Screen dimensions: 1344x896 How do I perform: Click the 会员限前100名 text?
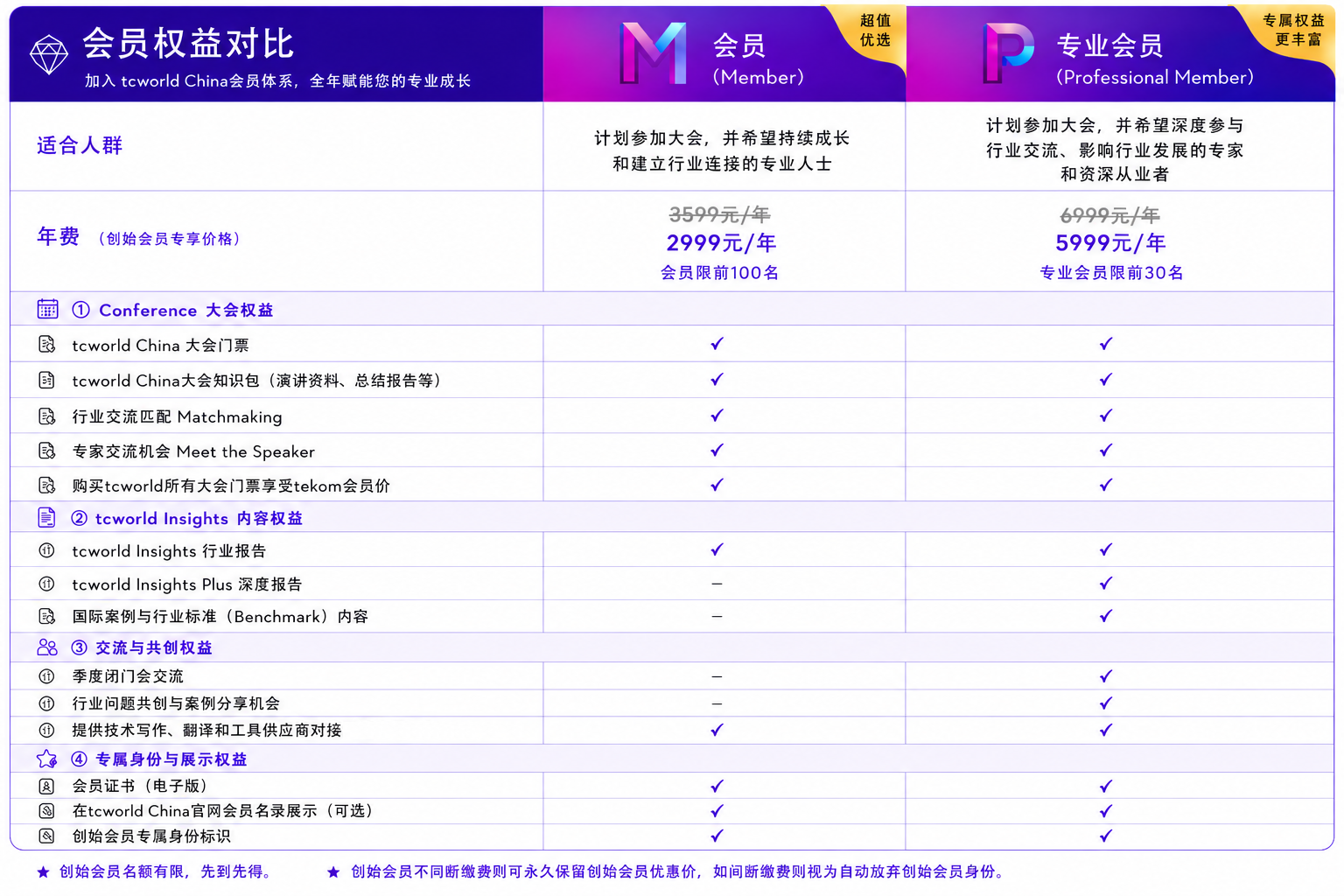click(719, 273)
